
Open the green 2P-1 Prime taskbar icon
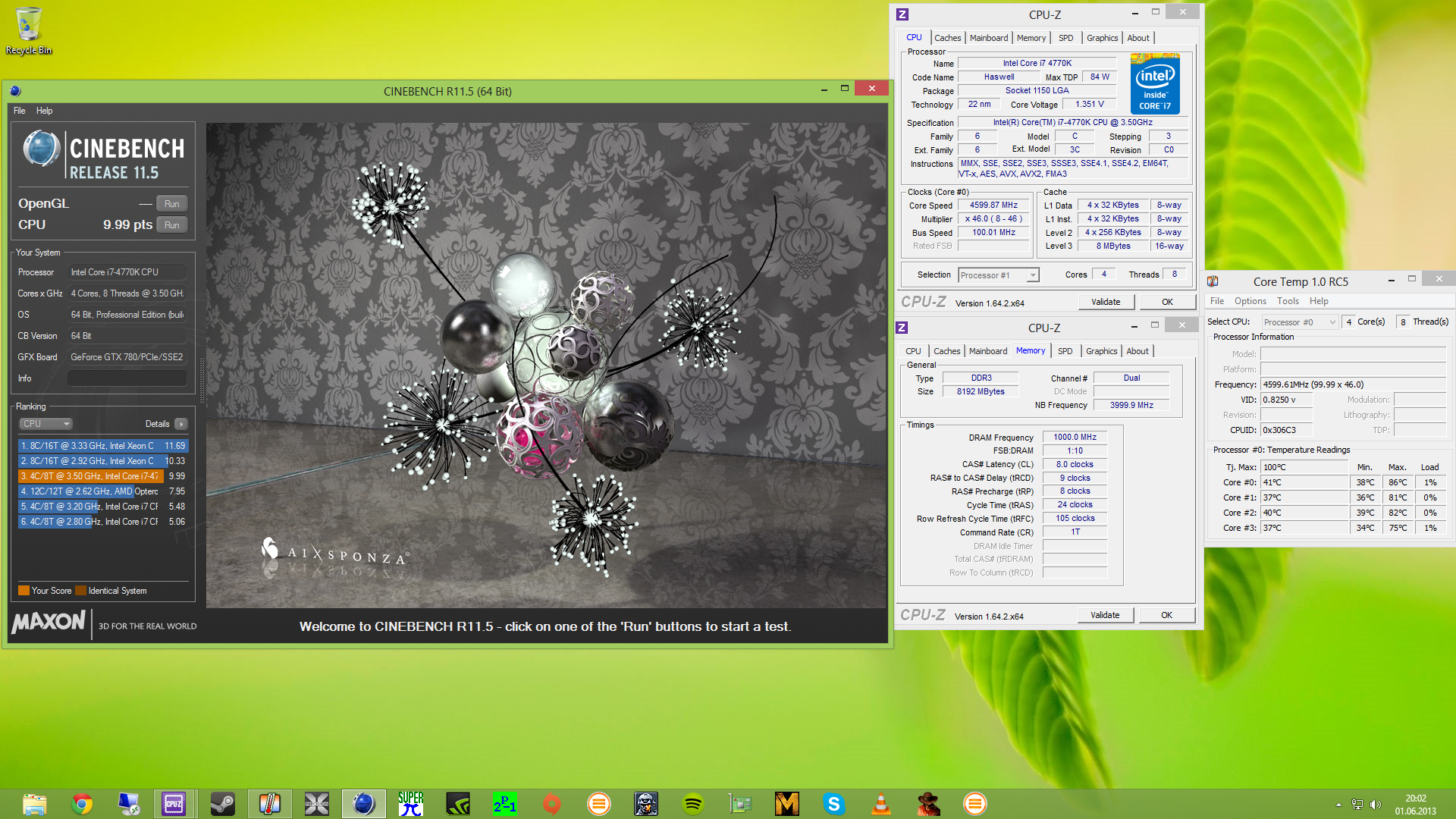point(504,804)
